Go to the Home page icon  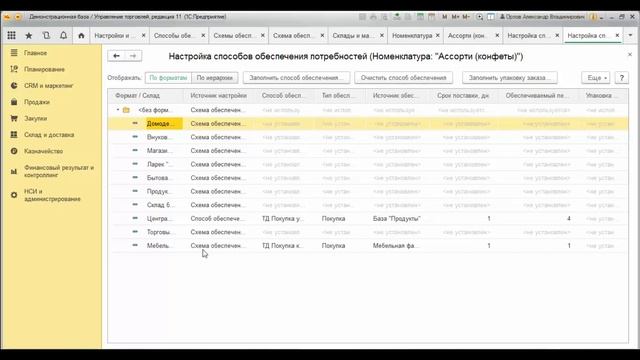point(81,36)
